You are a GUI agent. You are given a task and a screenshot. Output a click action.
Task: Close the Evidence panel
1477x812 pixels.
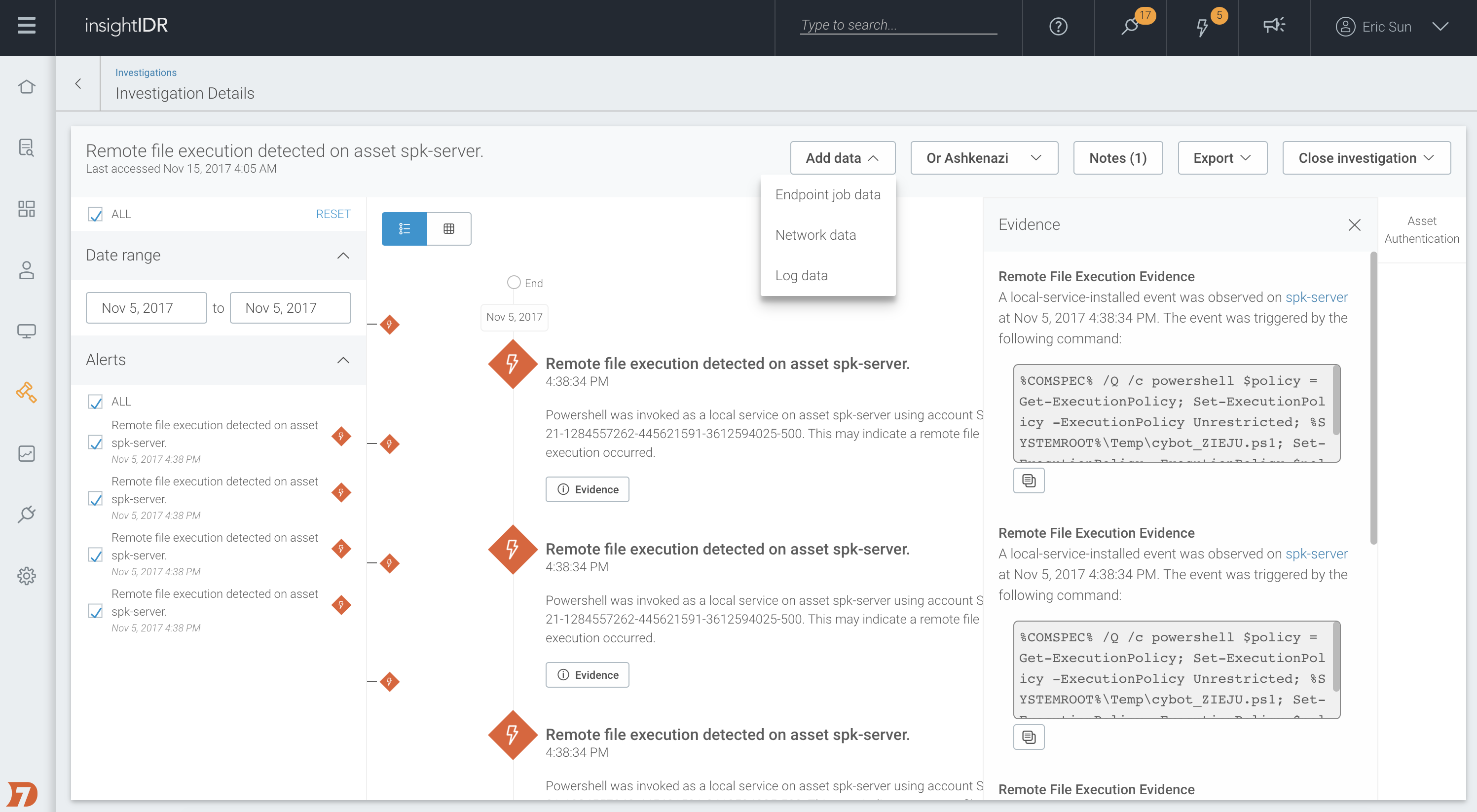1354,225
